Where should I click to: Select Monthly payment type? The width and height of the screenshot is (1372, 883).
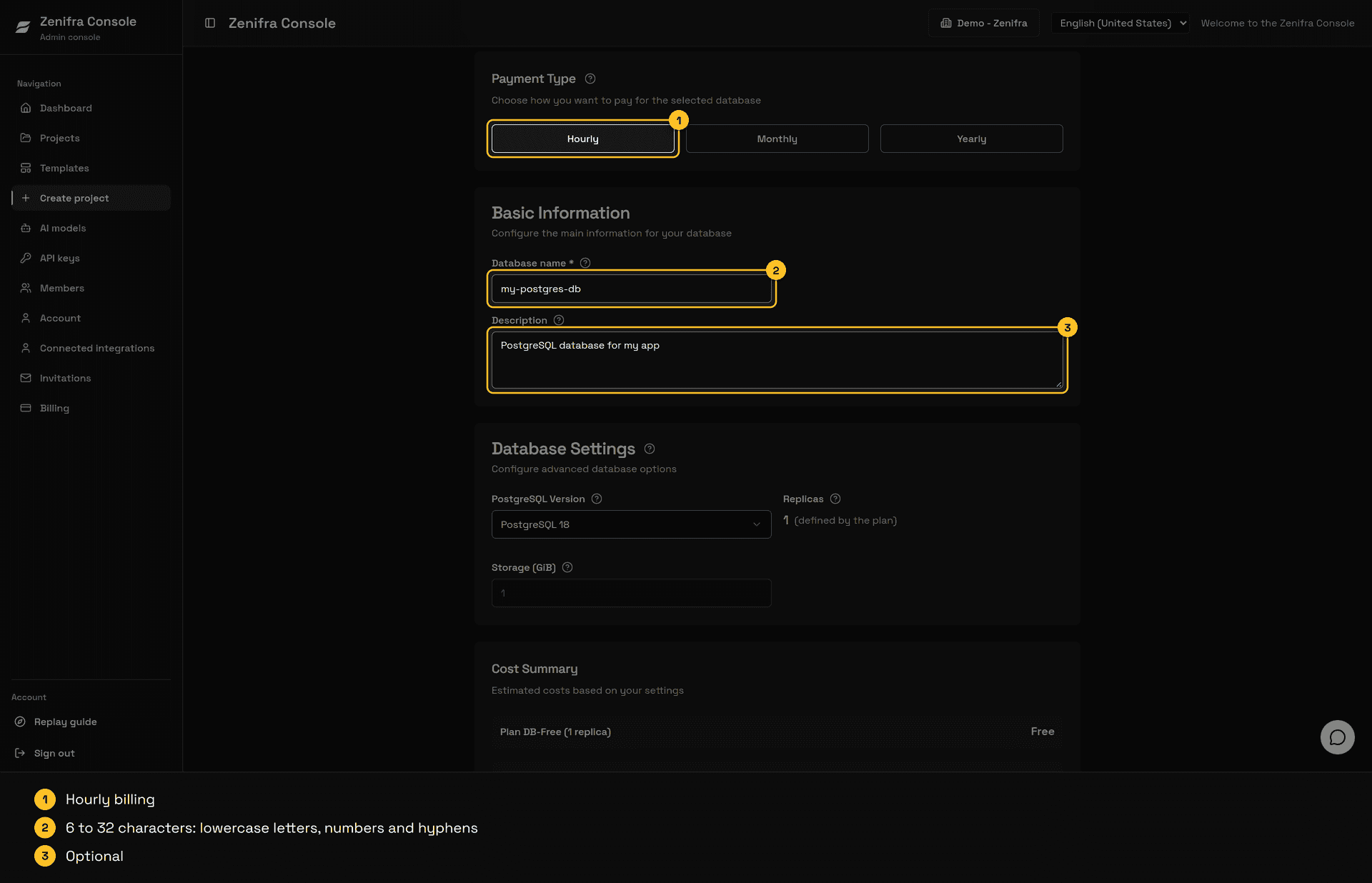point(777,139)
